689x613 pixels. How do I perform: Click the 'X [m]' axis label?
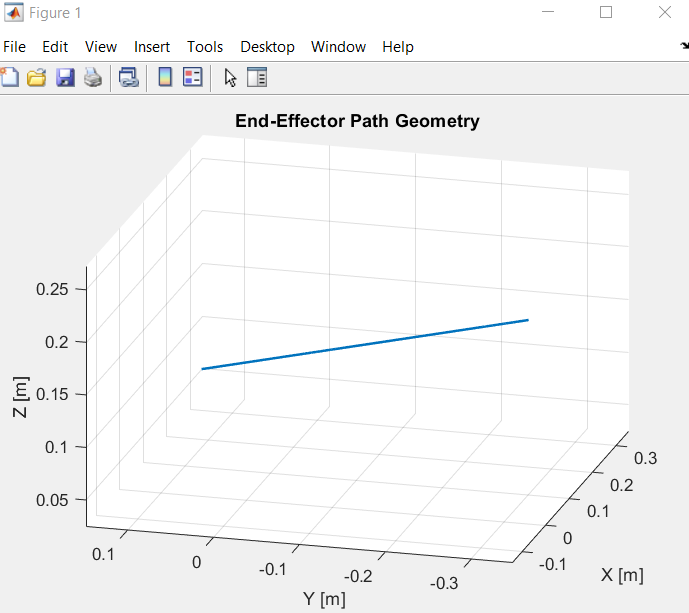click(622, 575)
